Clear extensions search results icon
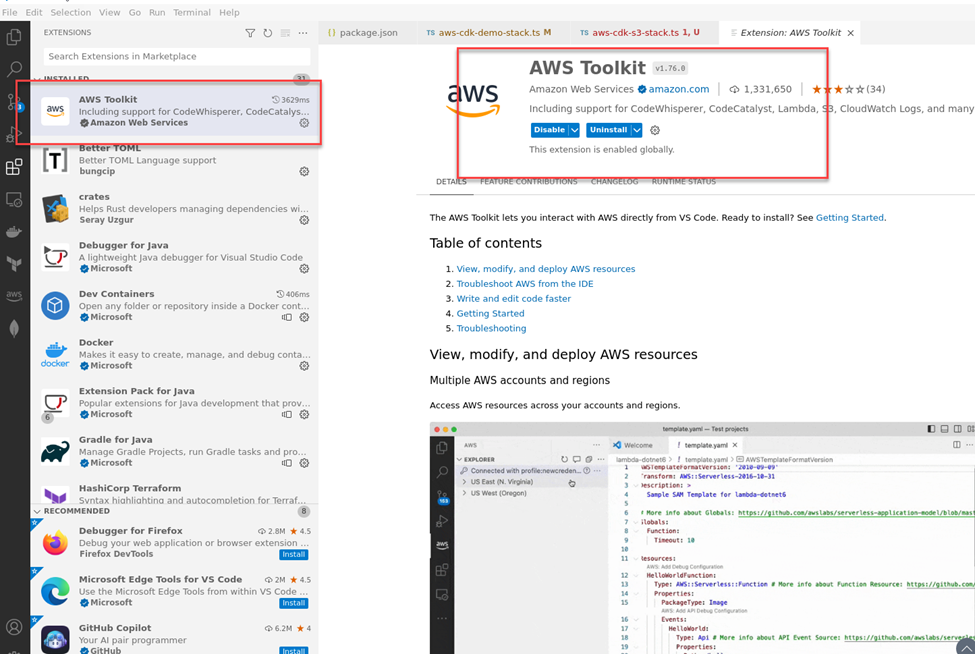 click(x=285, y=33)
